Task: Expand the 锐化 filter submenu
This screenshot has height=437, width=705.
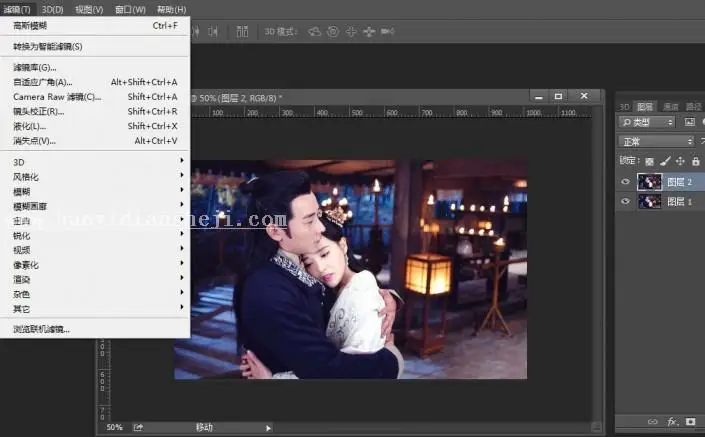Action: [x=95, y=236]
